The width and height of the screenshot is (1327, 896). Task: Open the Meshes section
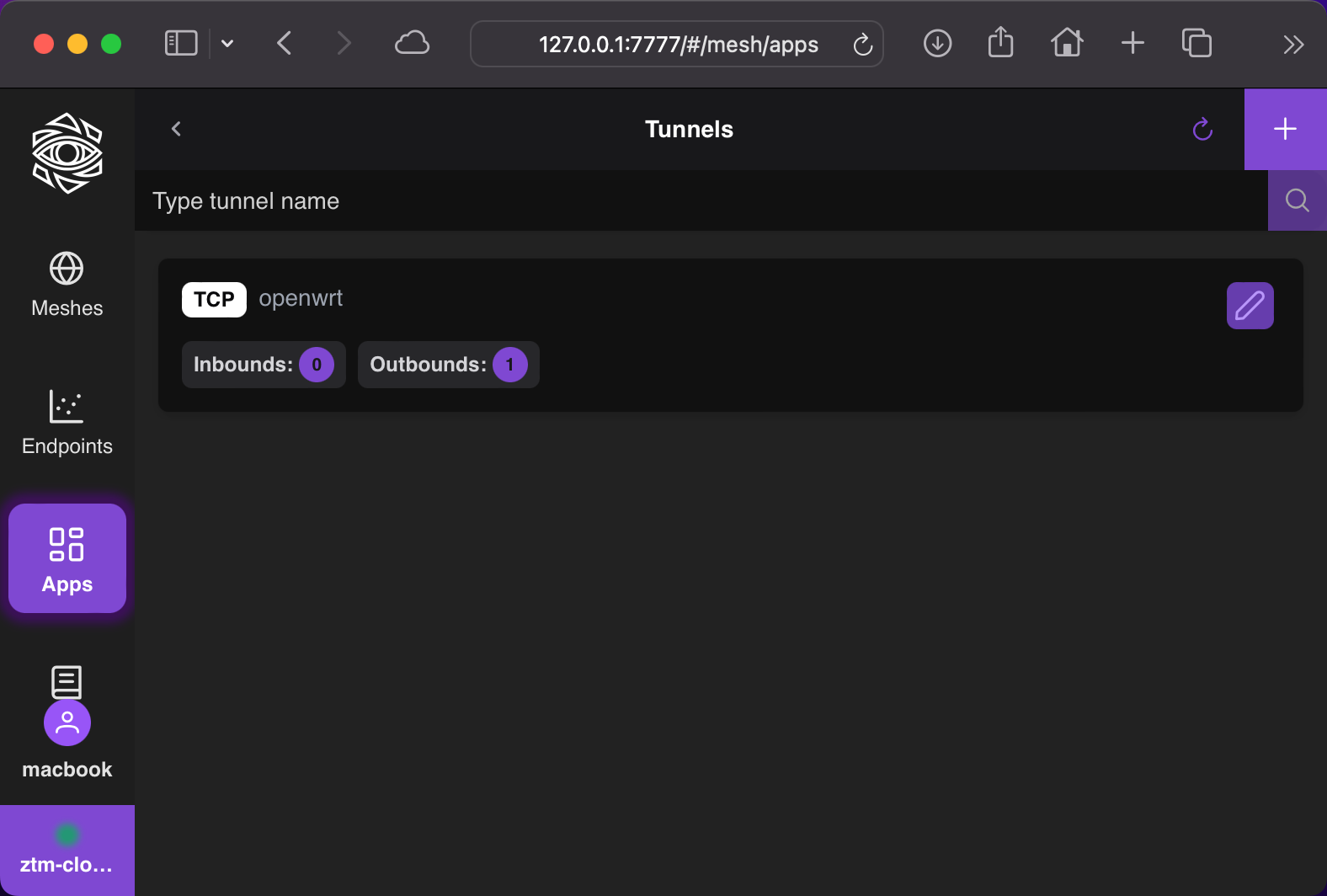tap(67, 285)
